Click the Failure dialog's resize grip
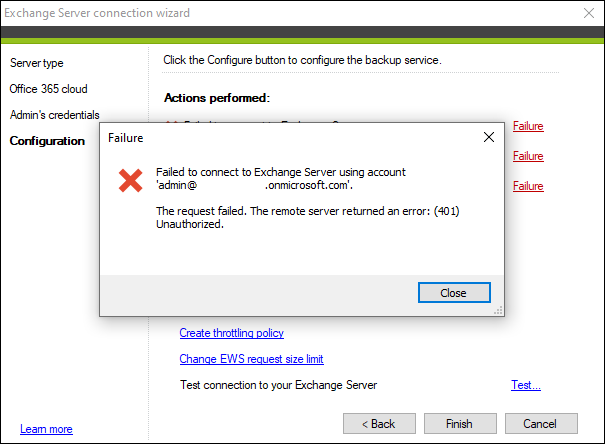This screenshot has width=605, height=444. click(499, 311)
